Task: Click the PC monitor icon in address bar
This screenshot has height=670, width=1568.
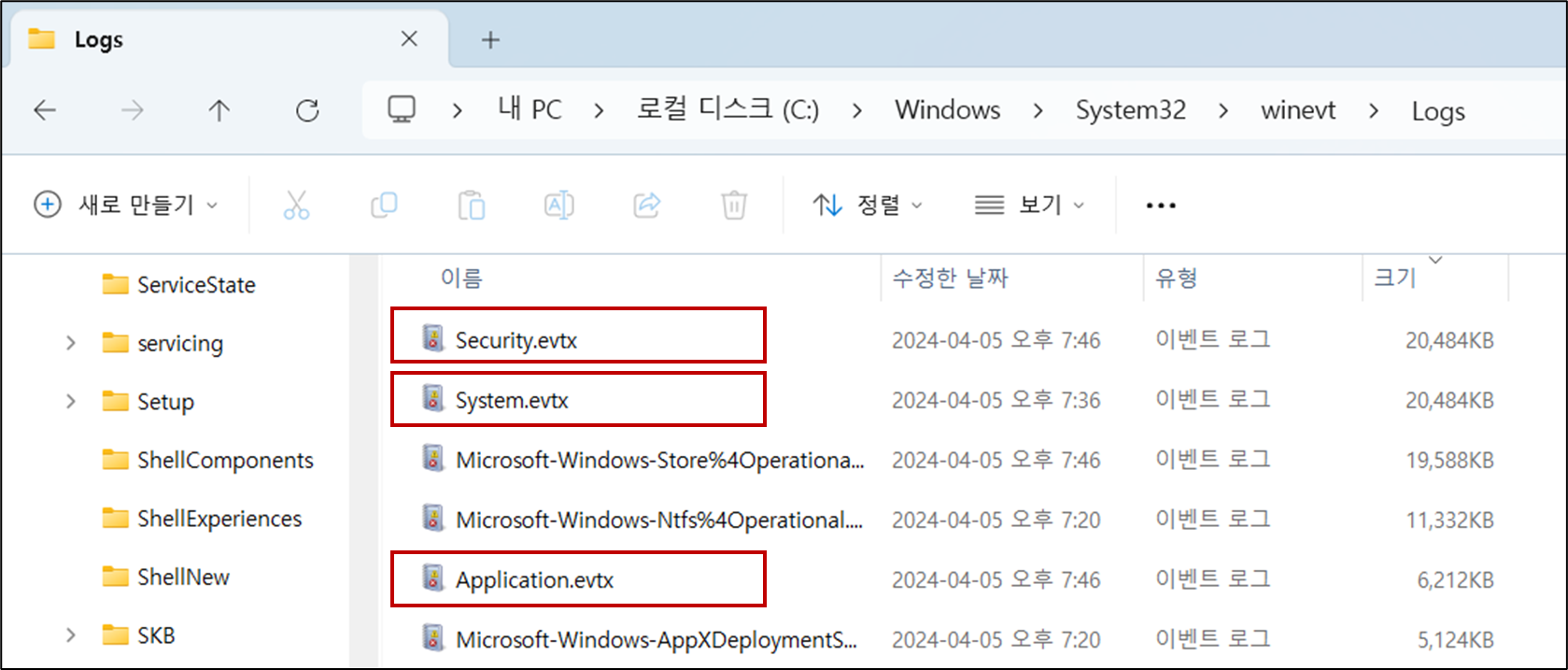Action: [x=402, y=110]
